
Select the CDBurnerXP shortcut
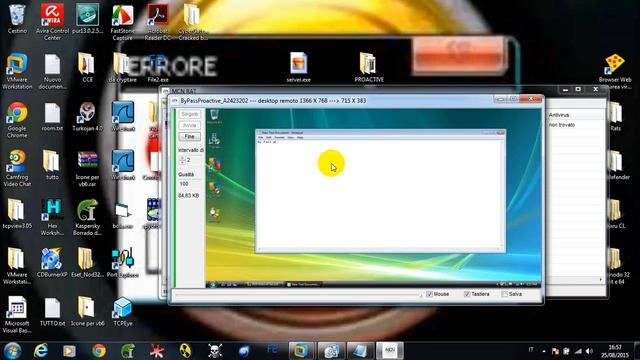pyautogui.click(x=52, y=262)
